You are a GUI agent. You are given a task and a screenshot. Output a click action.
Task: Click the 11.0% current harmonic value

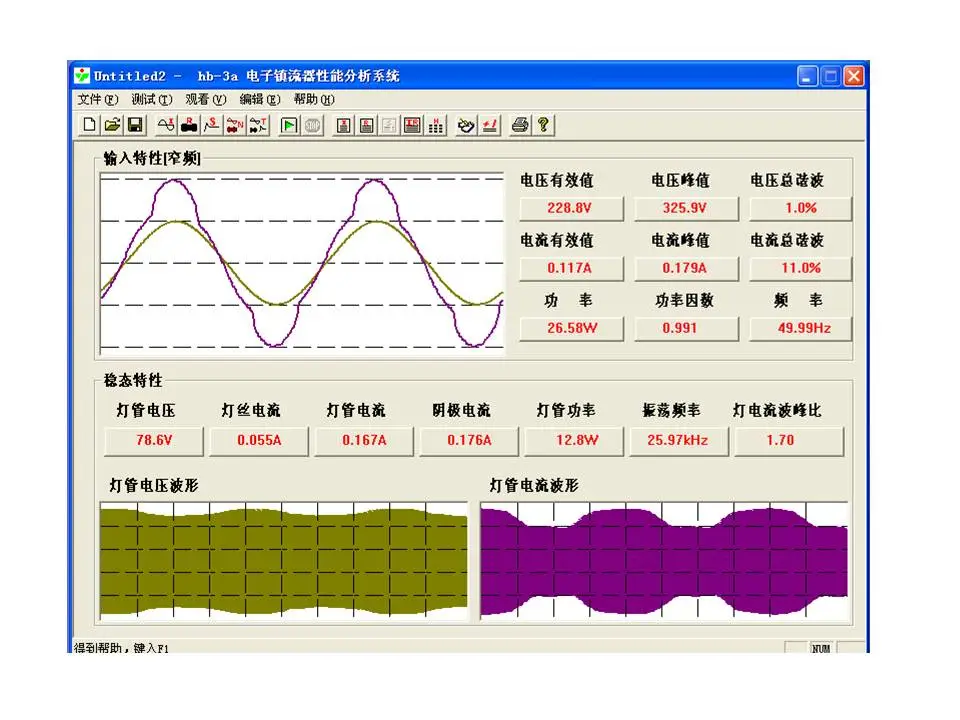pyautogui.click(x=801, y=268)
